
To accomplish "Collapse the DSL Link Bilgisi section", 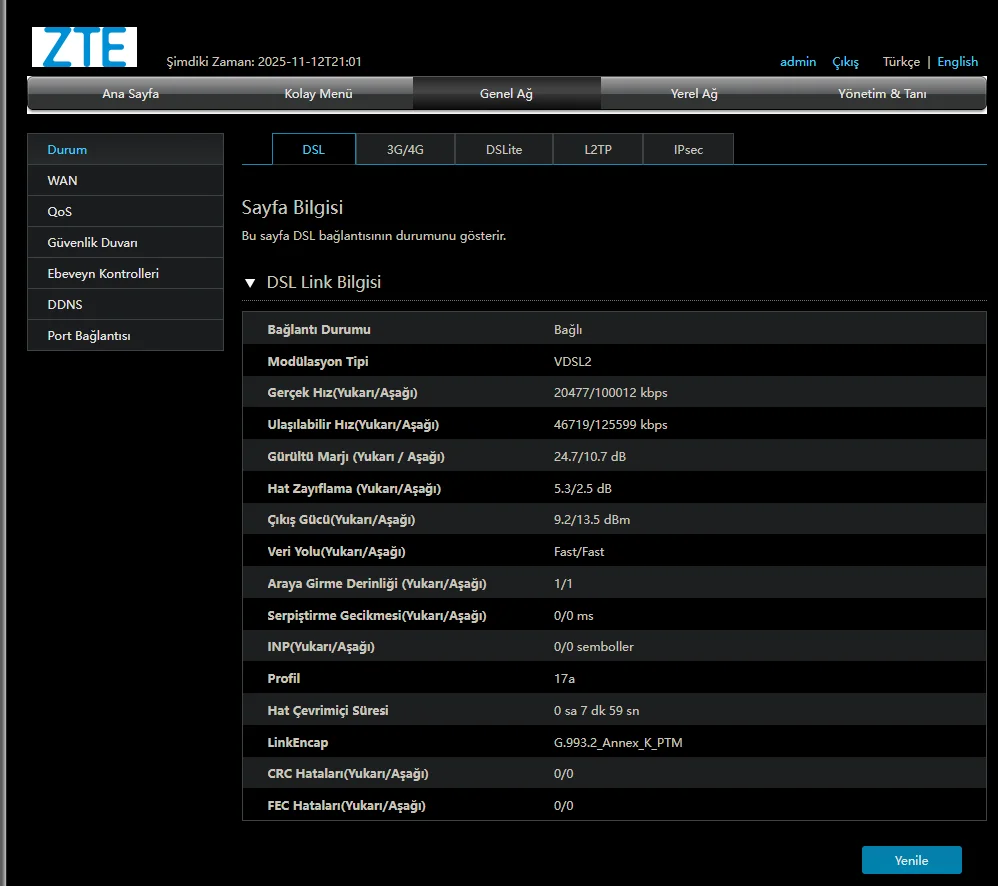I will (250, 283).
